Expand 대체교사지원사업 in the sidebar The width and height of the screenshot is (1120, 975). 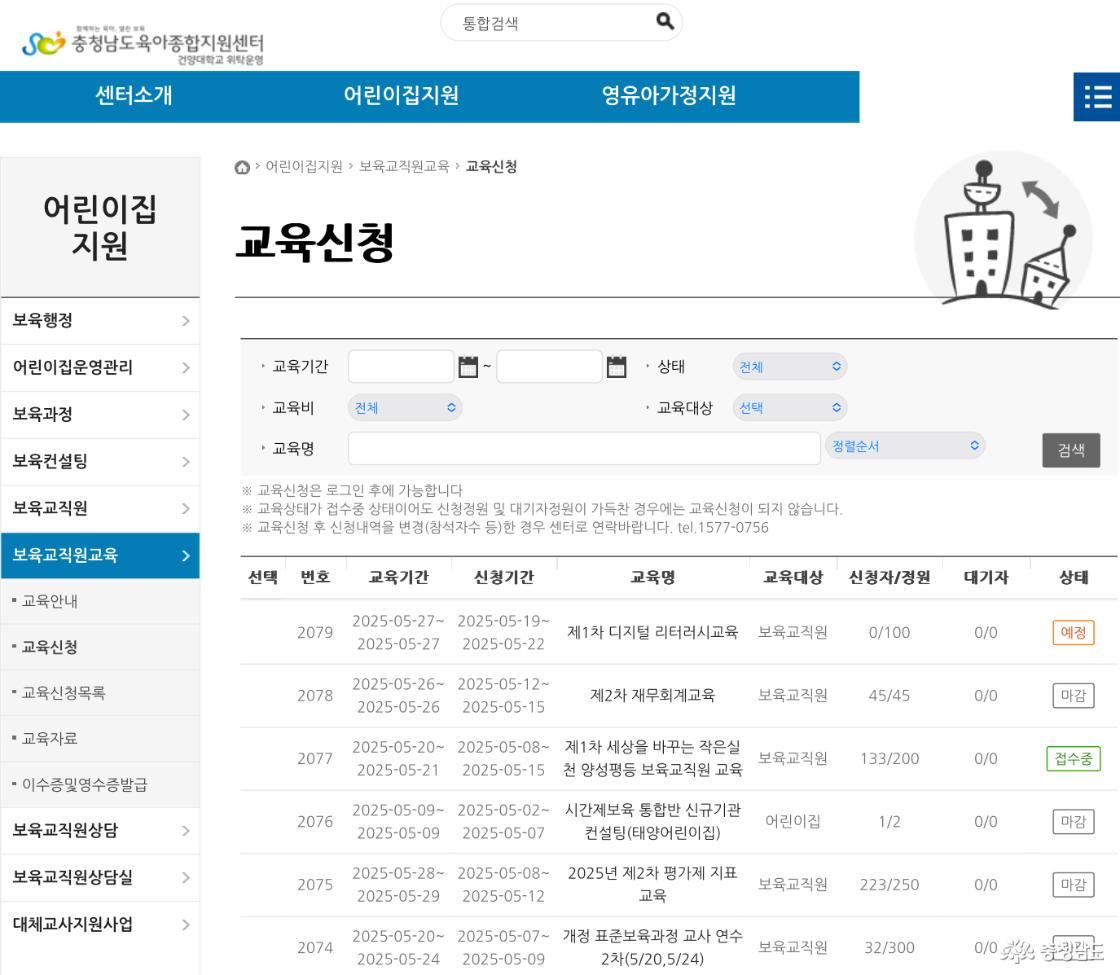[x=101, y=925]
